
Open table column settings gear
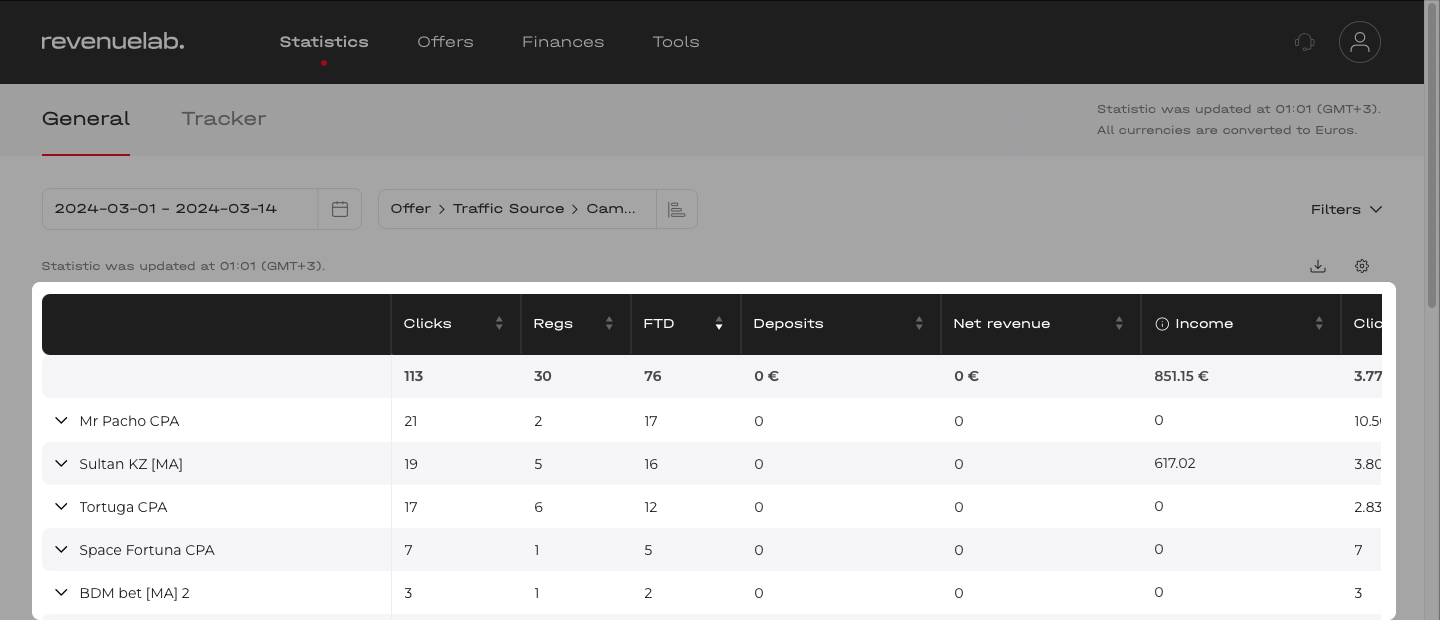tap(1362, 266)
